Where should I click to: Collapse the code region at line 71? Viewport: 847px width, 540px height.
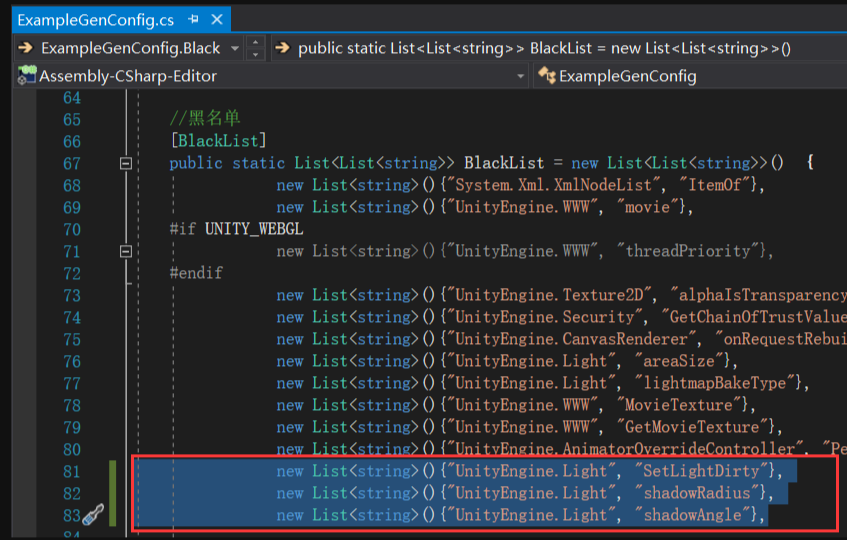tap(125, 251)
